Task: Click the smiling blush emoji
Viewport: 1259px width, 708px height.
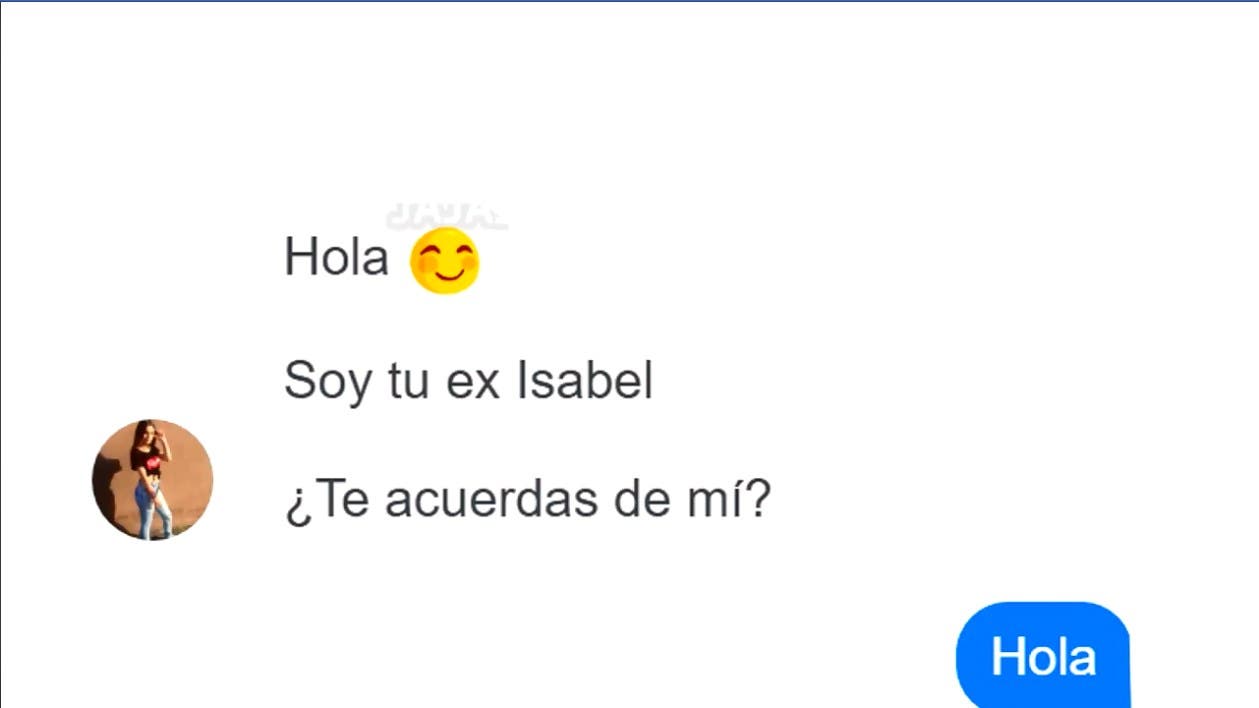Action: (445, 261)
